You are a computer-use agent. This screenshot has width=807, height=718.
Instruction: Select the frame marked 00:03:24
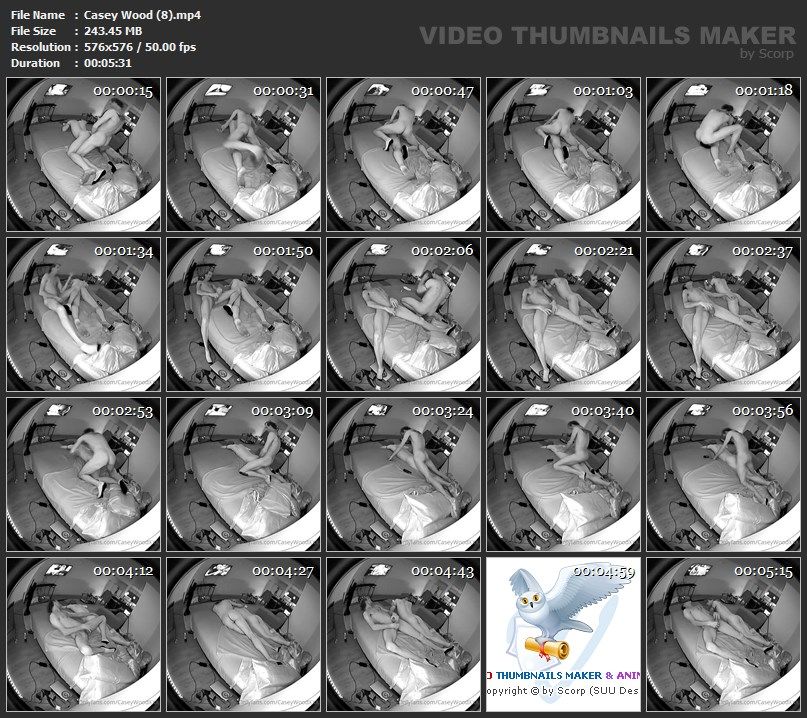click(404, 474)
